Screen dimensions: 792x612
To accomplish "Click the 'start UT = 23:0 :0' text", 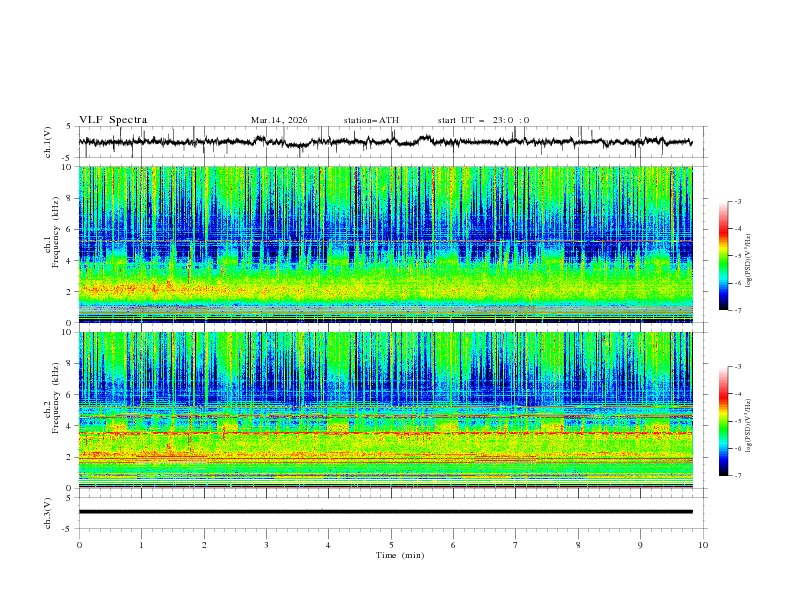I will [483, 120].
